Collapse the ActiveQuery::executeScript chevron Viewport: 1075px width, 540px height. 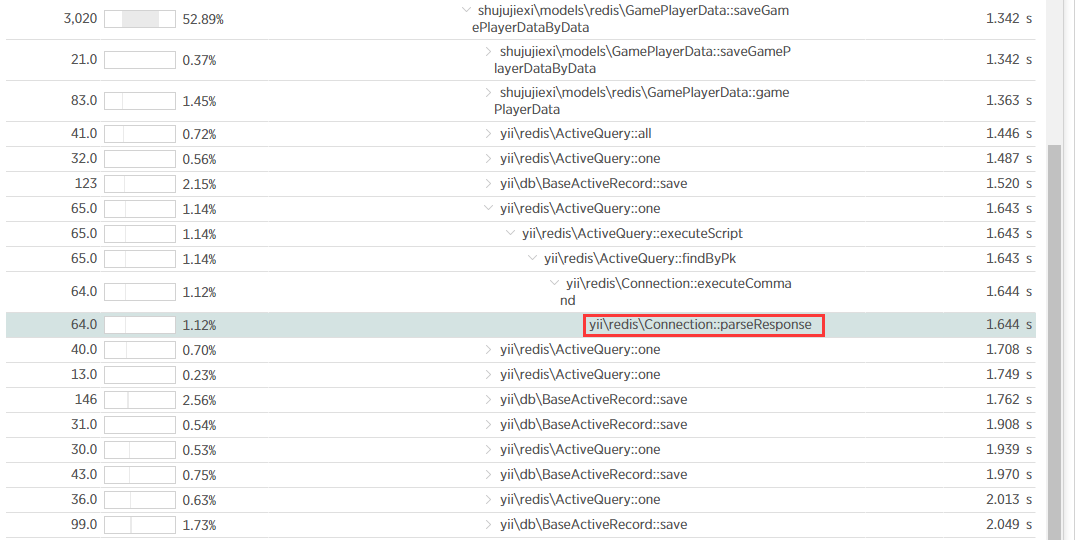510,234
